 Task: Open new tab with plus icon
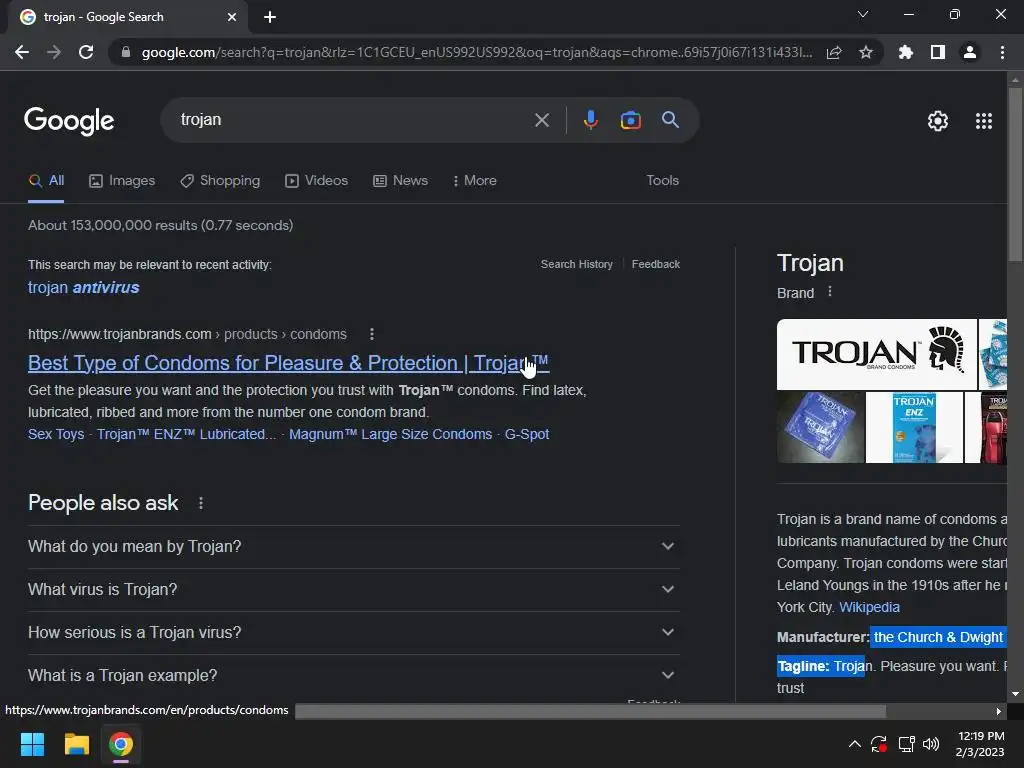pyautogui.click(x=270, y=17)
